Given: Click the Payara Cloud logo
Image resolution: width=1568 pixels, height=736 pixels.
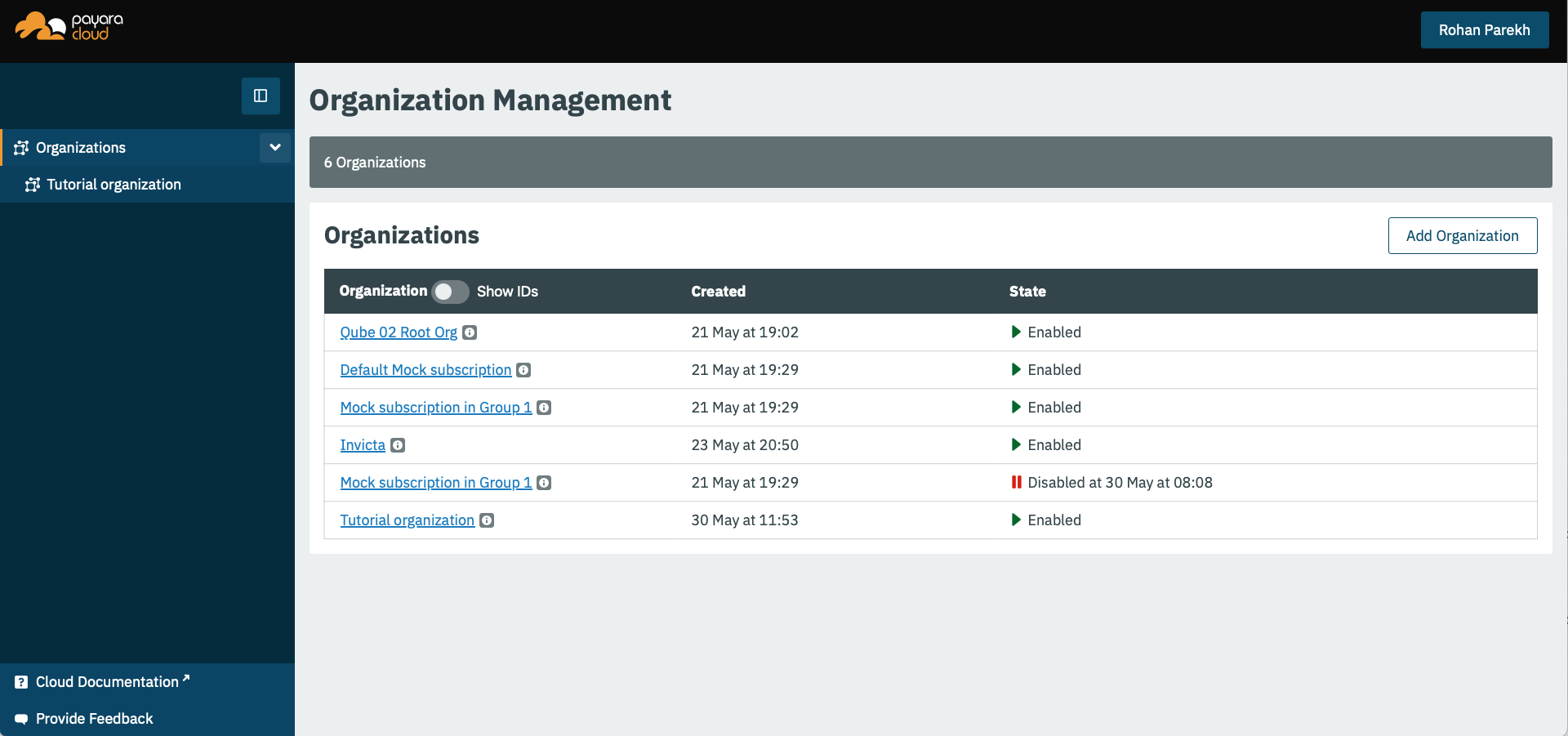Looking at the screenshot, I should (x=69, y=27).
